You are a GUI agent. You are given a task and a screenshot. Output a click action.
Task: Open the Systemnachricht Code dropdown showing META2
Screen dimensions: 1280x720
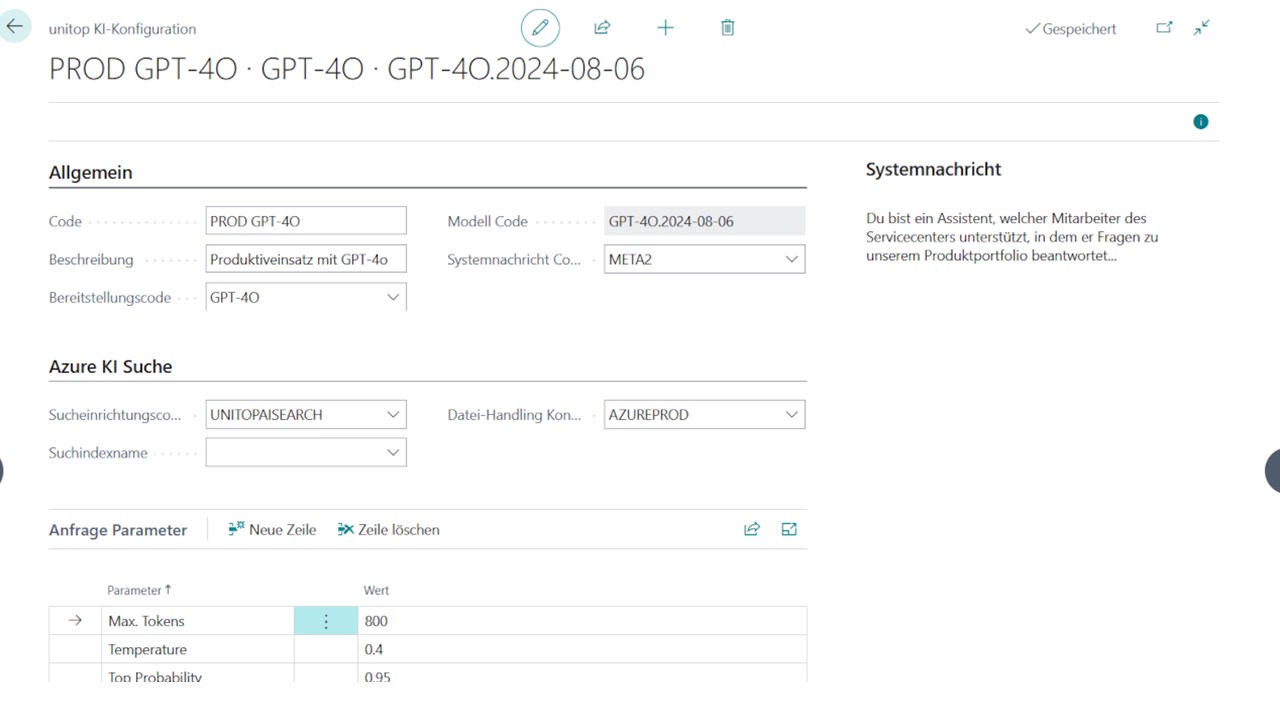tap(791, 259)
